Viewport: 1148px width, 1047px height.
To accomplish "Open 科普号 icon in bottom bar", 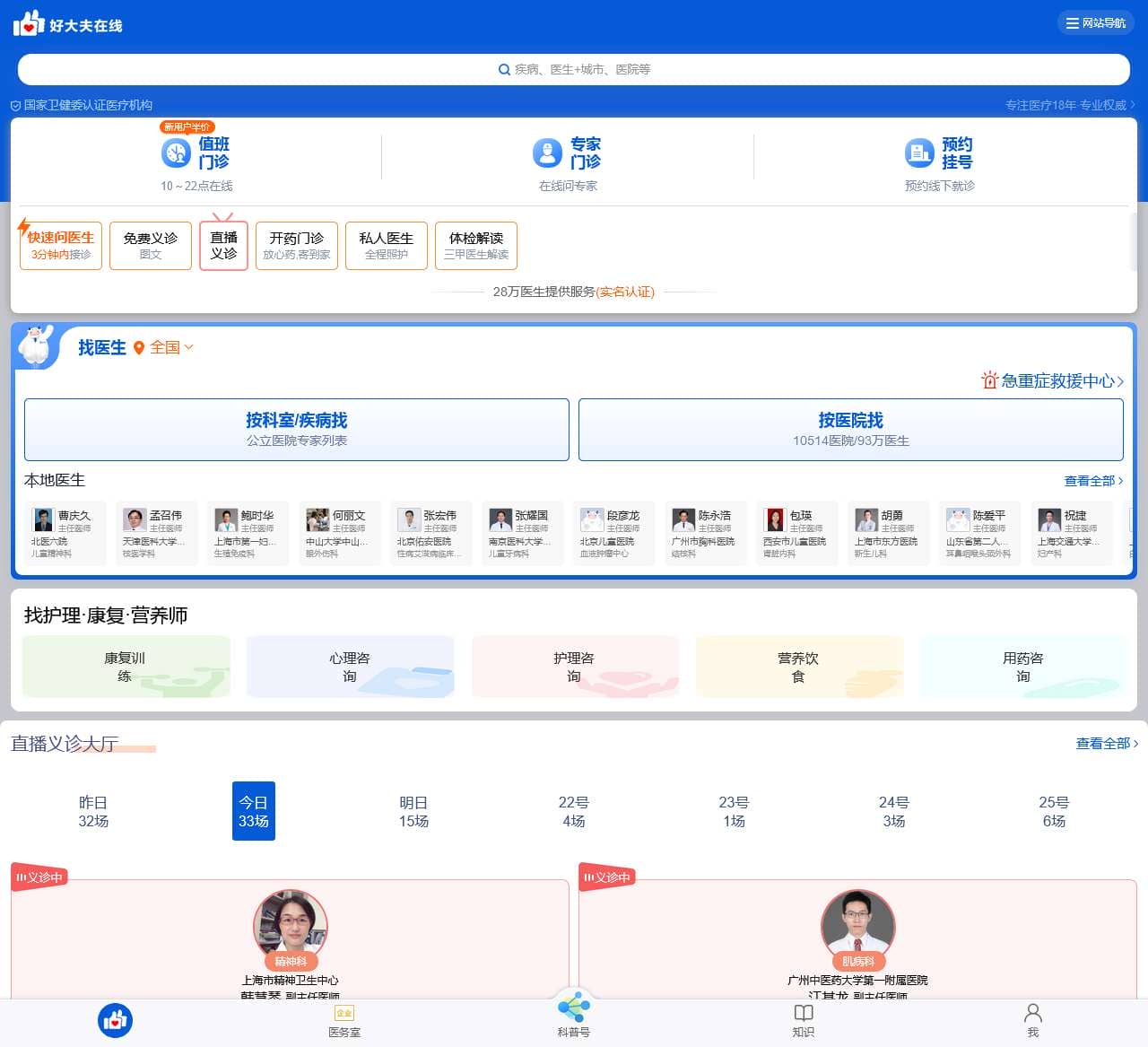I will tap(574, 1007).
